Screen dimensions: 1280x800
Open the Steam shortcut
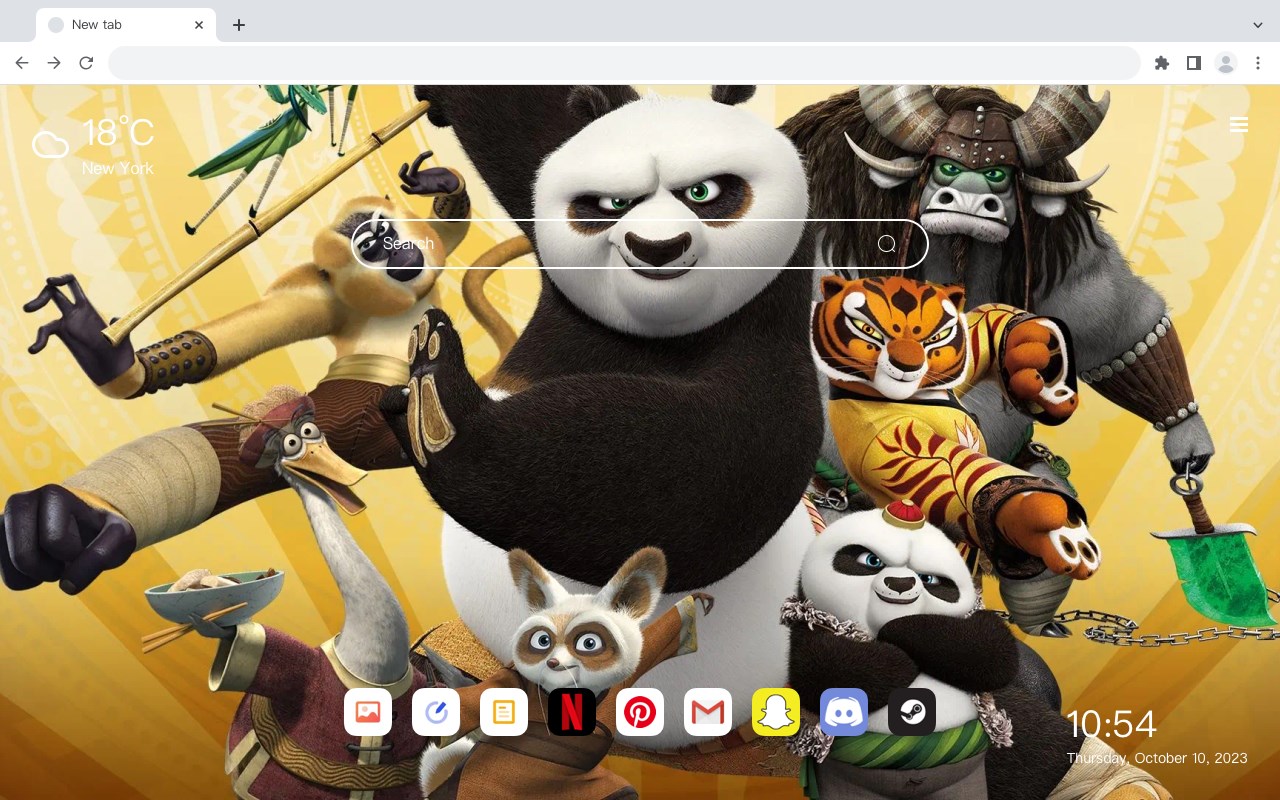click(x=912, y=712)
